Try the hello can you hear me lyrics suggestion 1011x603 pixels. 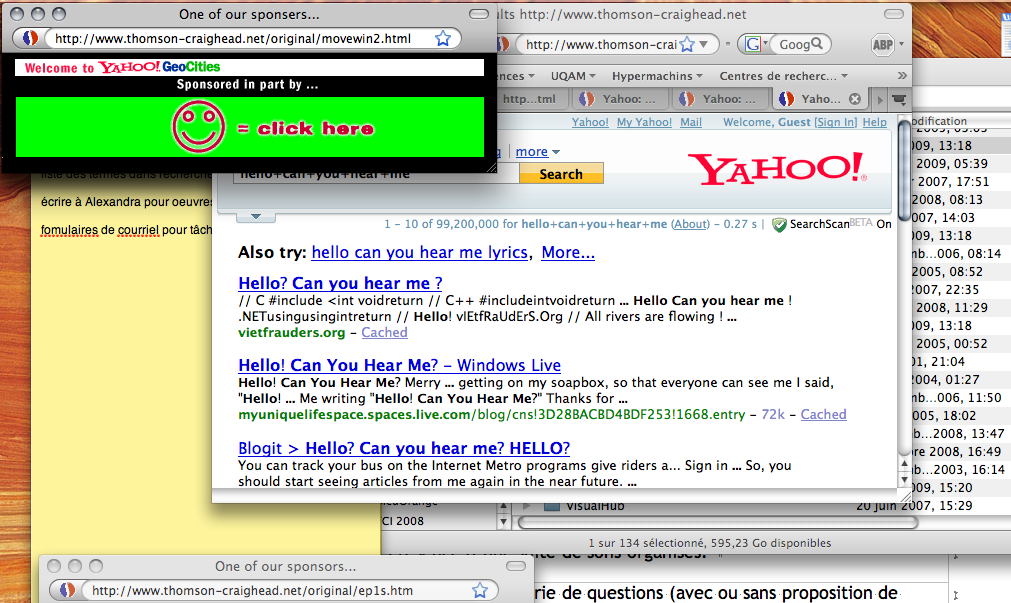(420, 253)
